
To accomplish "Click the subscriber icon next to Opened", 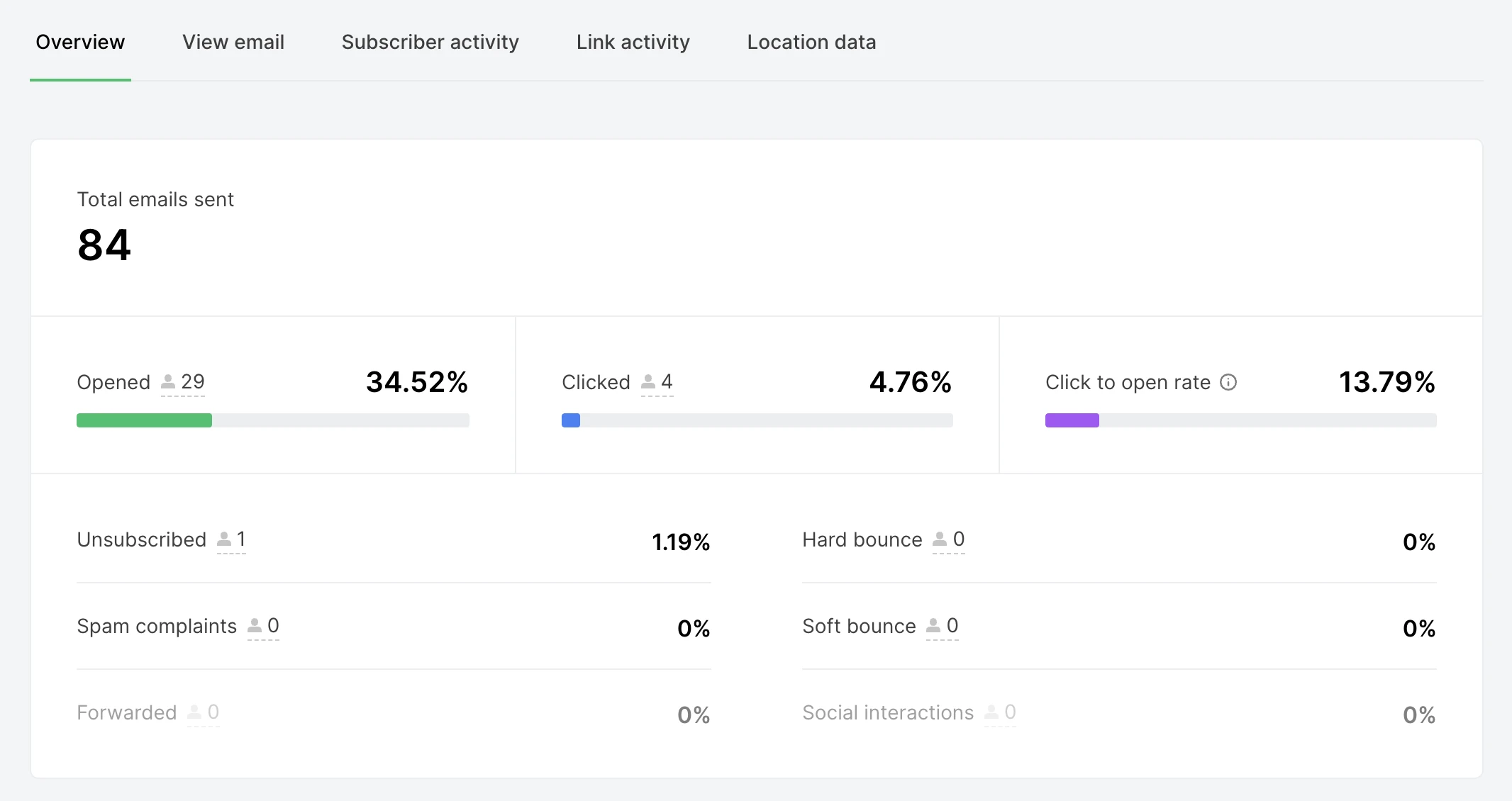I will (168, 383).
